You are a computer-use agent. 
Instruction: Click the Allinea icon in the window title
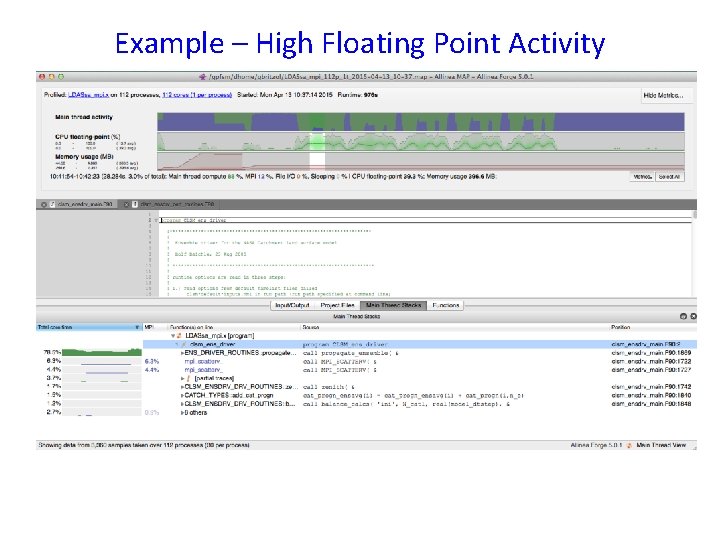[202, 77]
